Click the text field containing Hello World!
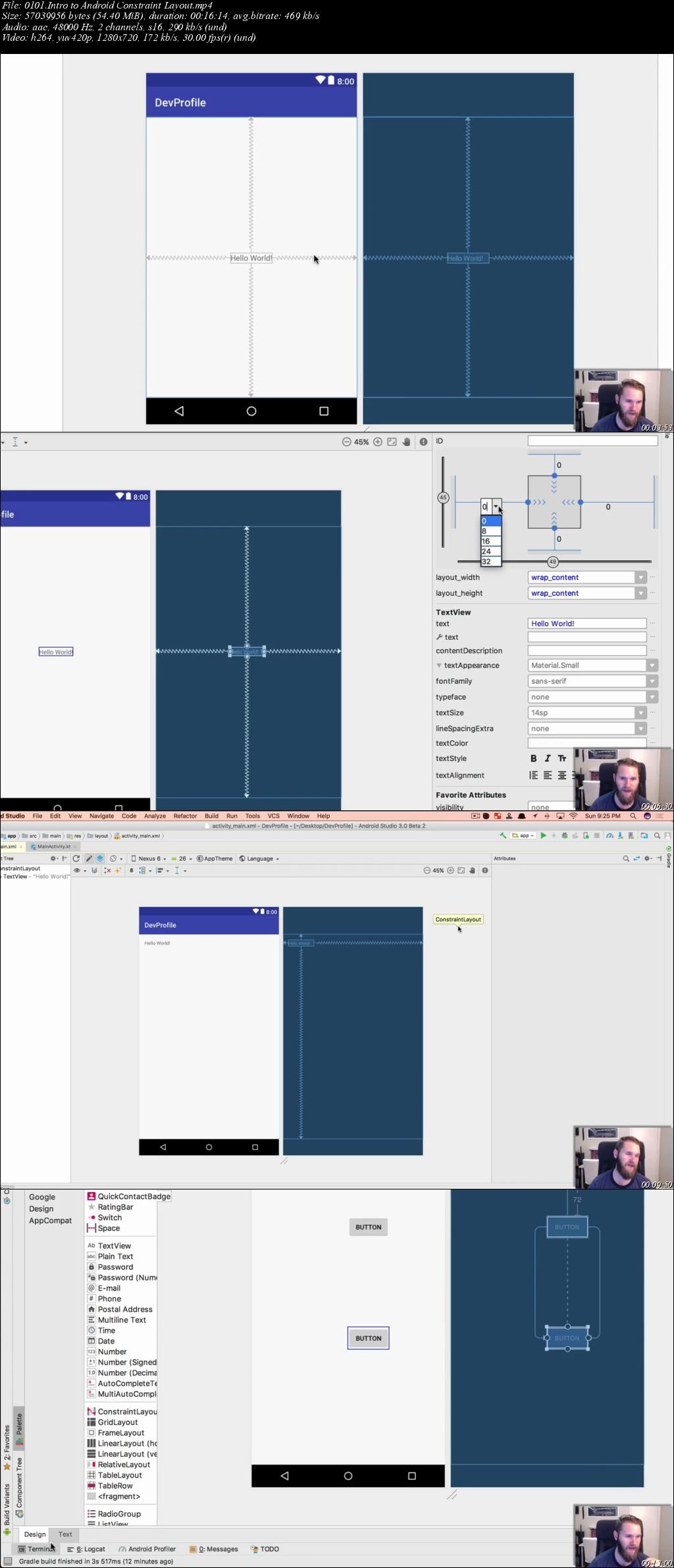 (587, 623)
